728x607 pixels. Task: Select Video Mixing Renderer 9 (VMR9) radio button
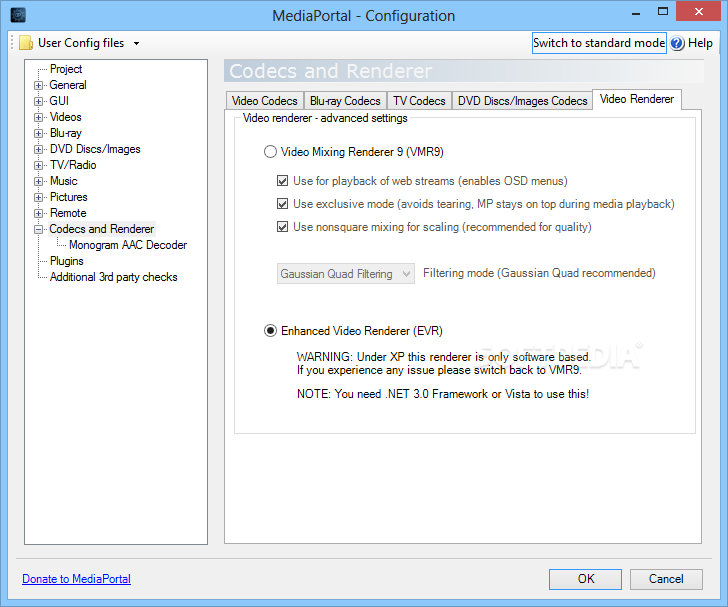(270, 152)
